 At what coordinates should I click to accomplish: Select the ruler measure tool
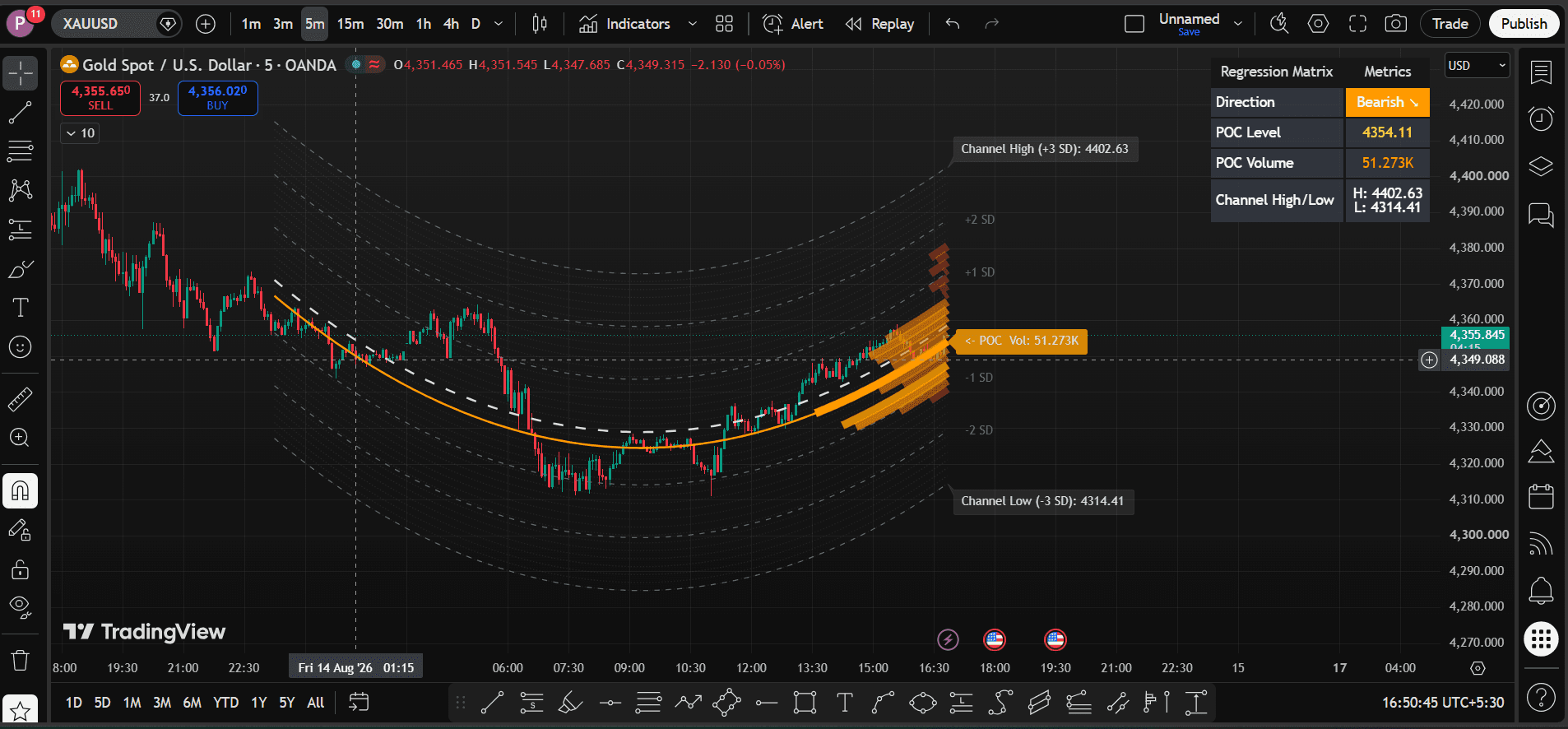tap(21, 400)
